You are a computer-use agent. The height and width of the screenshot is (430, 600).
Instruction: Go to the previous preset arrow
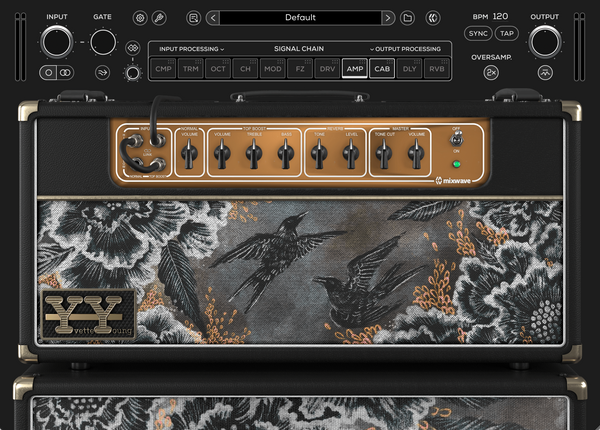pos(213,18)
